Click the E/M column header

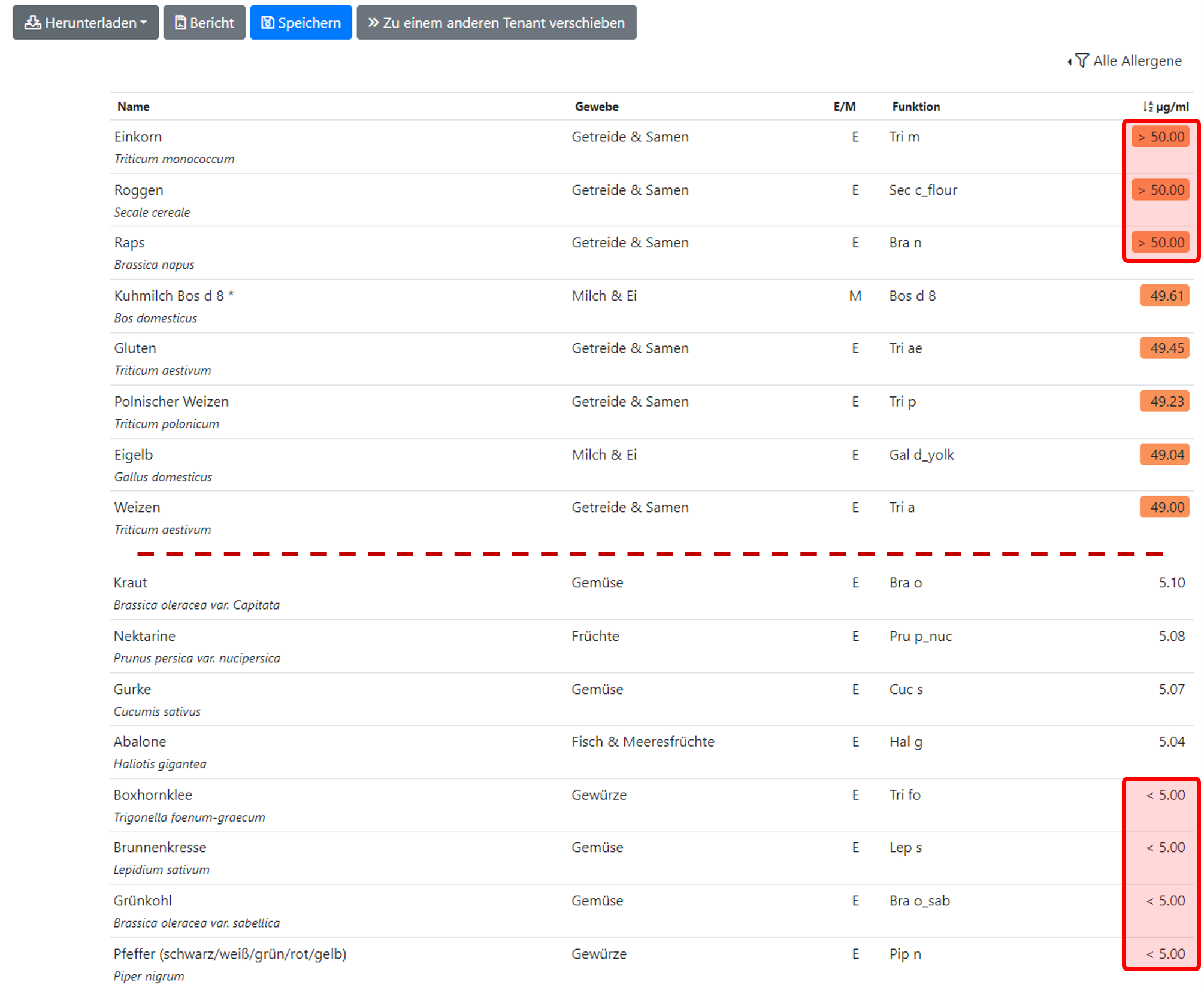coord(844,107)
